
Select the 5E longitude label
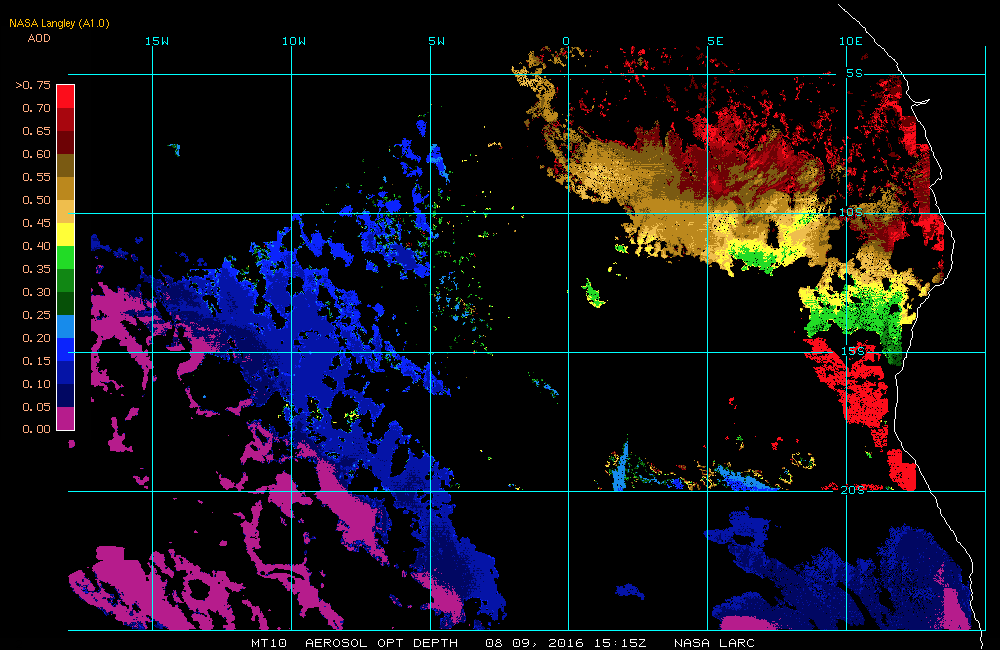[x=716, y=41]
